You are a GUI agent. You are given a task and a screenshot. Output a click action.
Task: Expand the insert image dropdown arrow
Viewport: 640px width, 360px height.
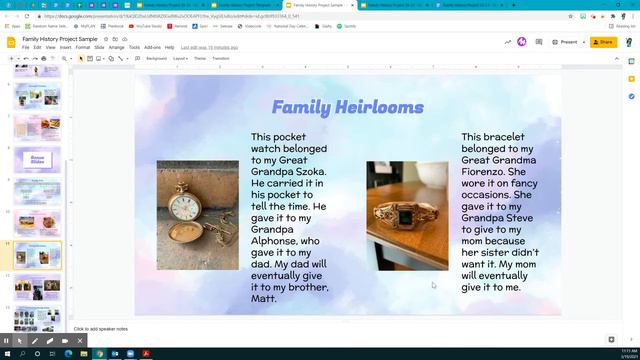[104, 59]
